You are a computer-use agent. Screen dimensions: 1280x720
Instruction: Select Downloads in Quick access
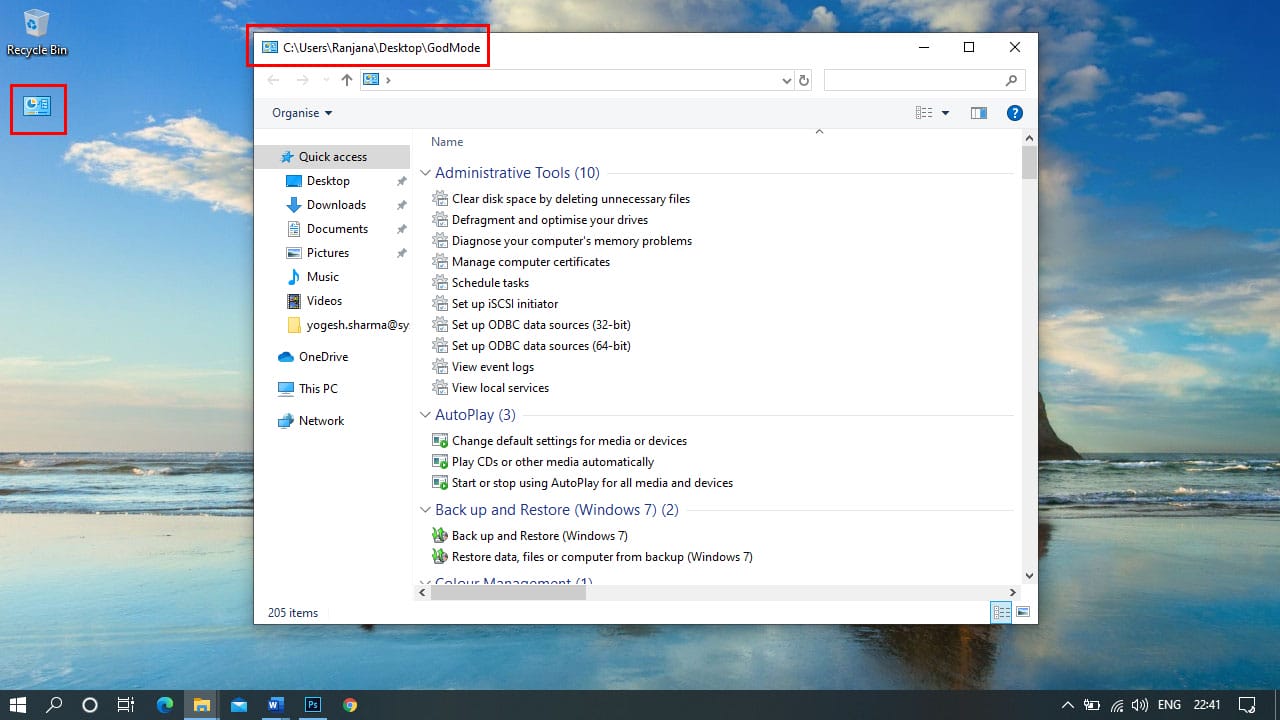point(336,205)
